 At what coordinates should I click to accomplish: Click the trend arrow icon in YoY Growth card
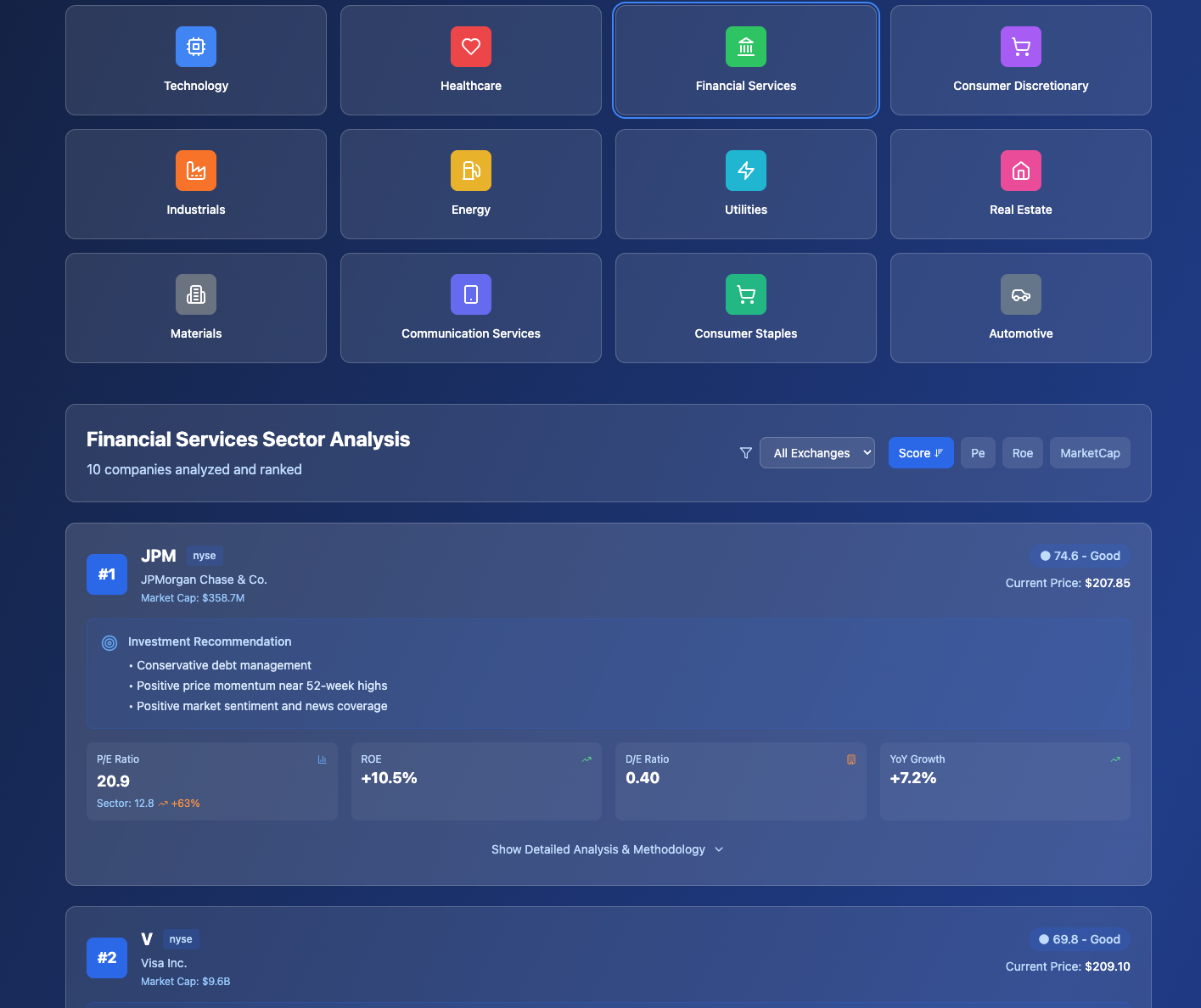(x=1115, y=759)
